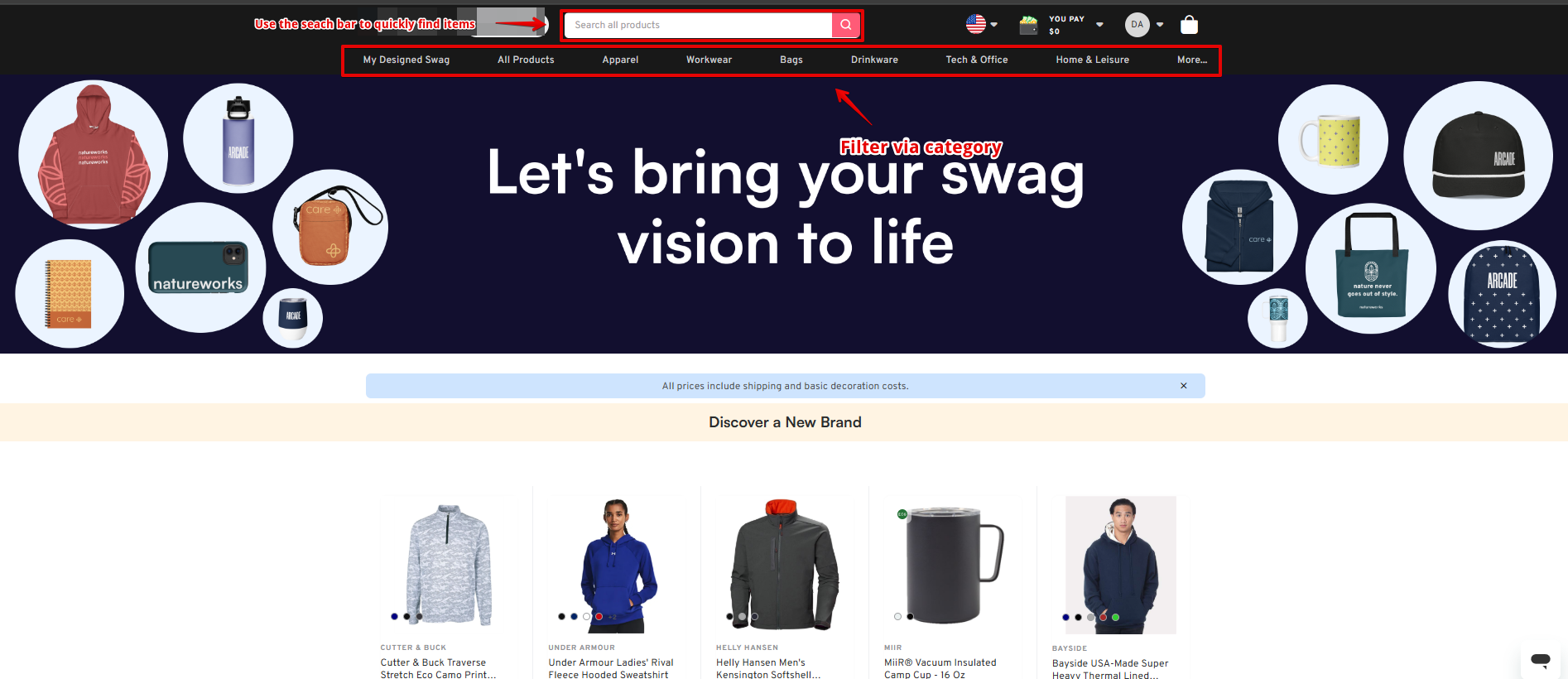Click the ARCADE navy backpack circle

(x=1502, y=294)
